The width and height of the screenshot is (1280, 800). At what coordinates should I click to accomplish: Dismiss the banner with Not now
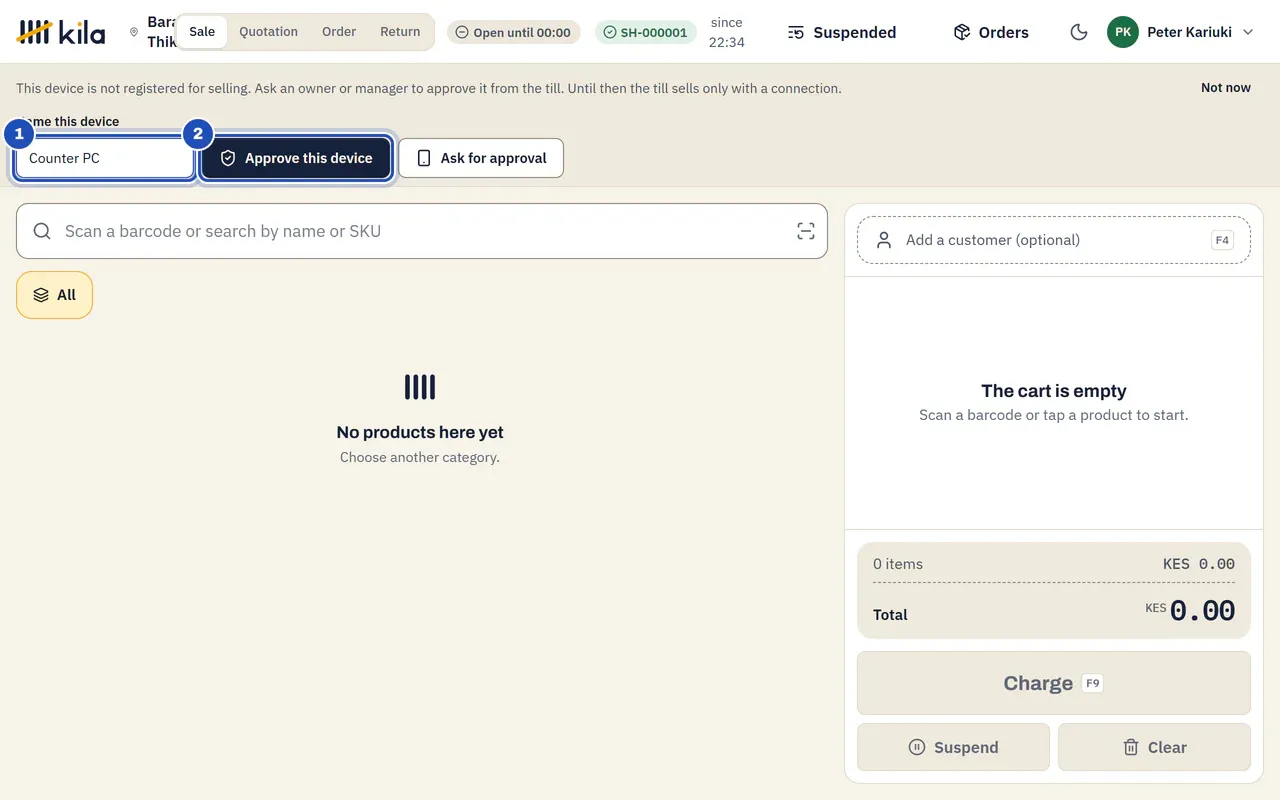[1226, 88]
